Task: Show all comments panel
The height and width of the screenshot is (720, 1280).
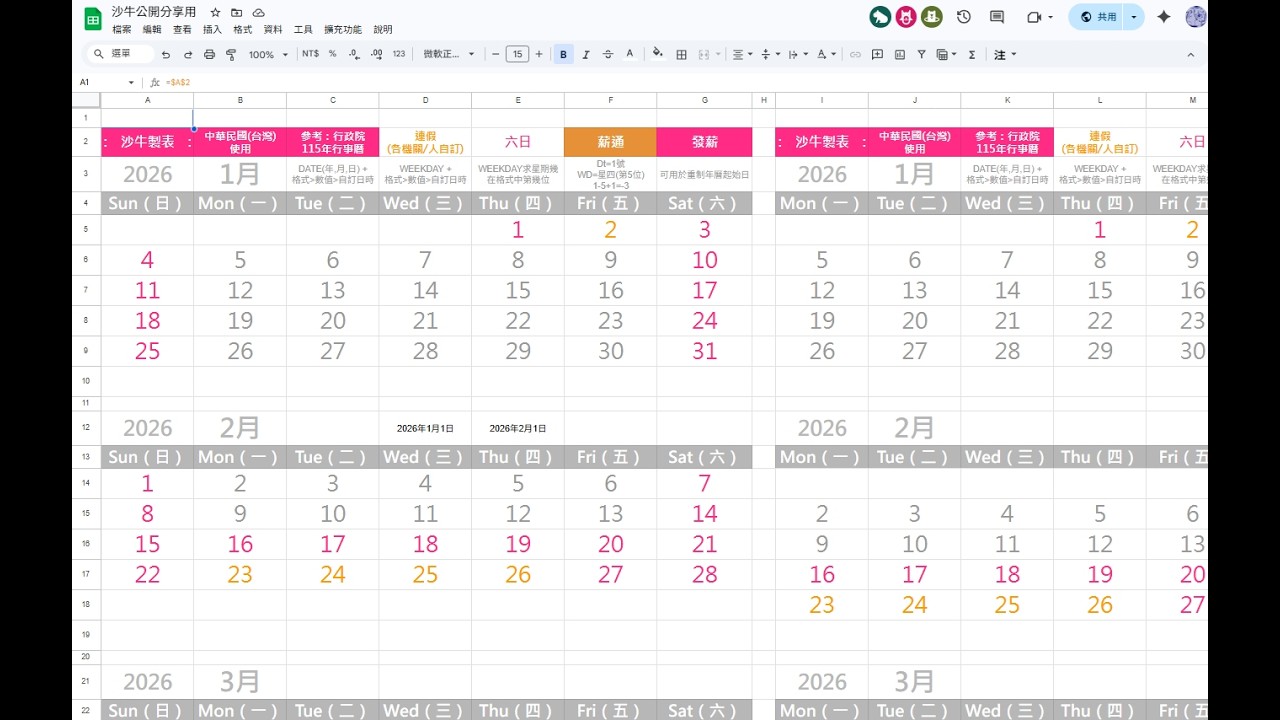Action: click(997, 17)
